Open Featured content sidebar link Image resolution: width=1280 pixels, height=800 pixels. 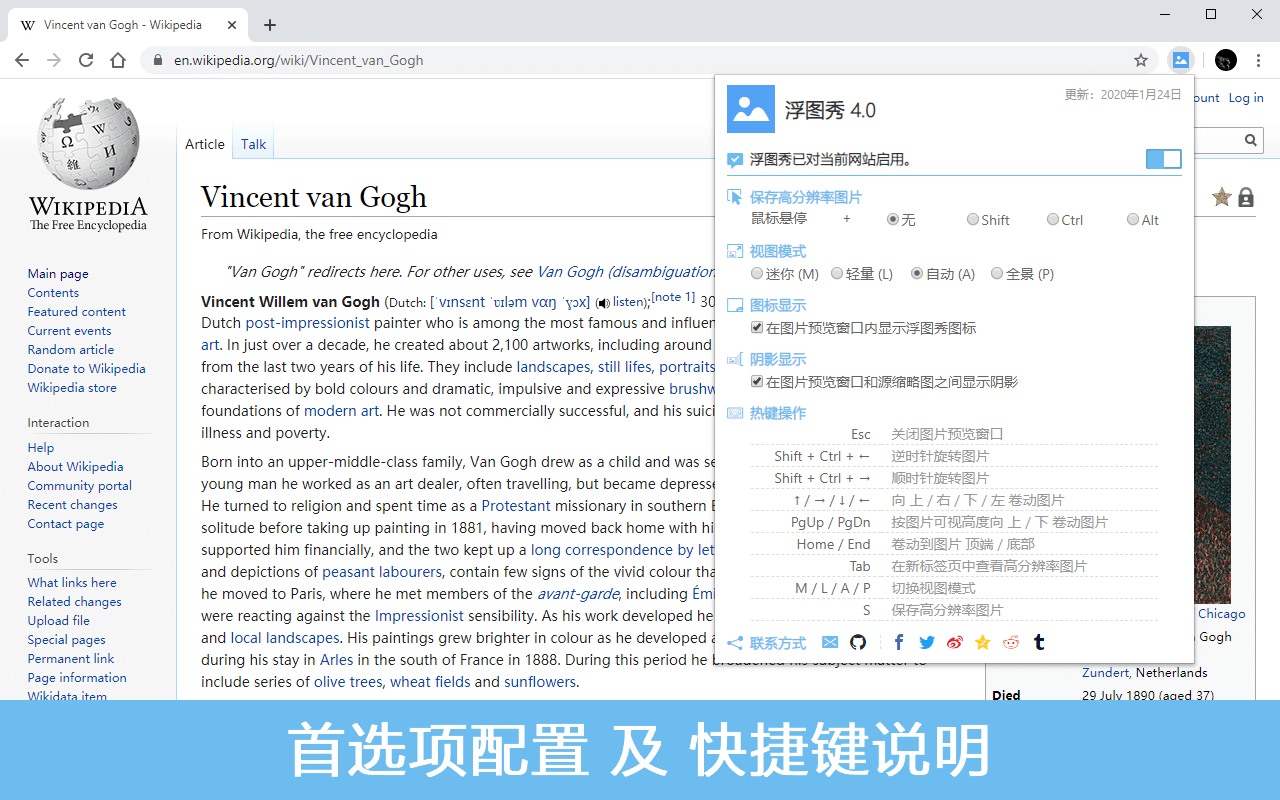click(77, 311)
